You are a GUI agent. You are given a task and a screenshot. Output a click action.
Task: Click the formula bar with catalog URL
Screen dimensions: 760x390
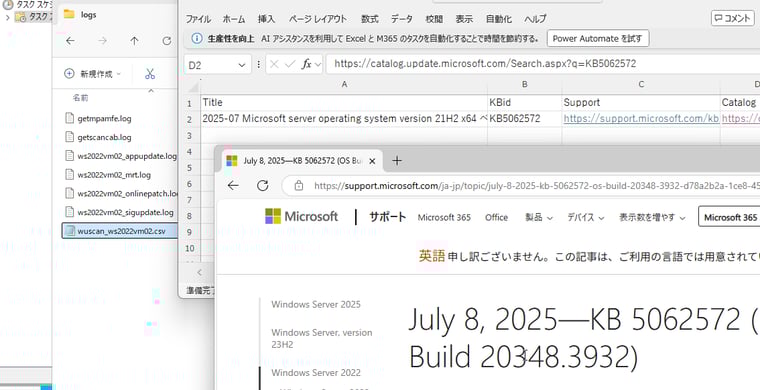click(543, 63)
